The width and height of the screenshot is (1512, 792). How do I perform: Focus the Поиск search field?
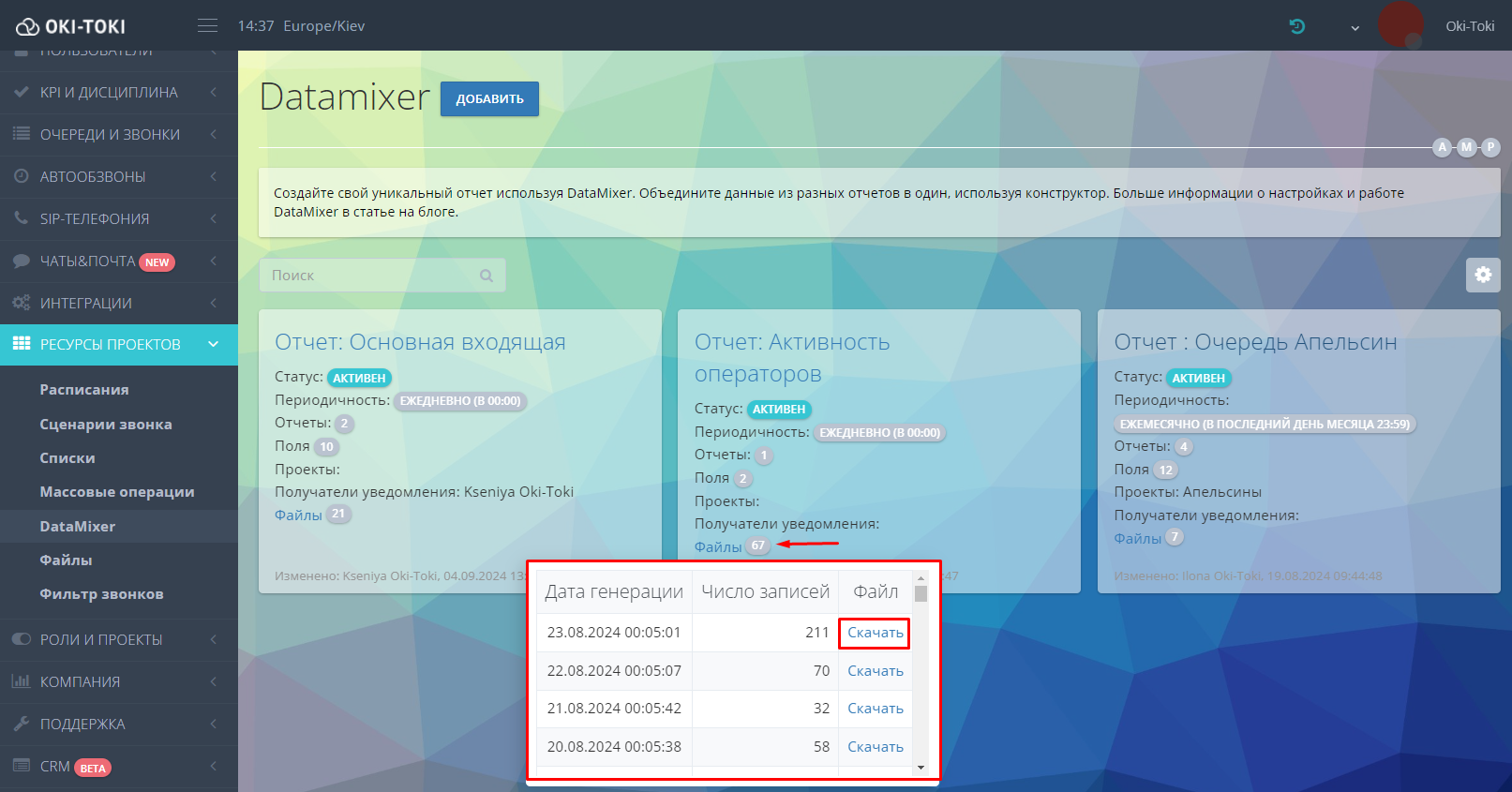[x=382, y=276]
